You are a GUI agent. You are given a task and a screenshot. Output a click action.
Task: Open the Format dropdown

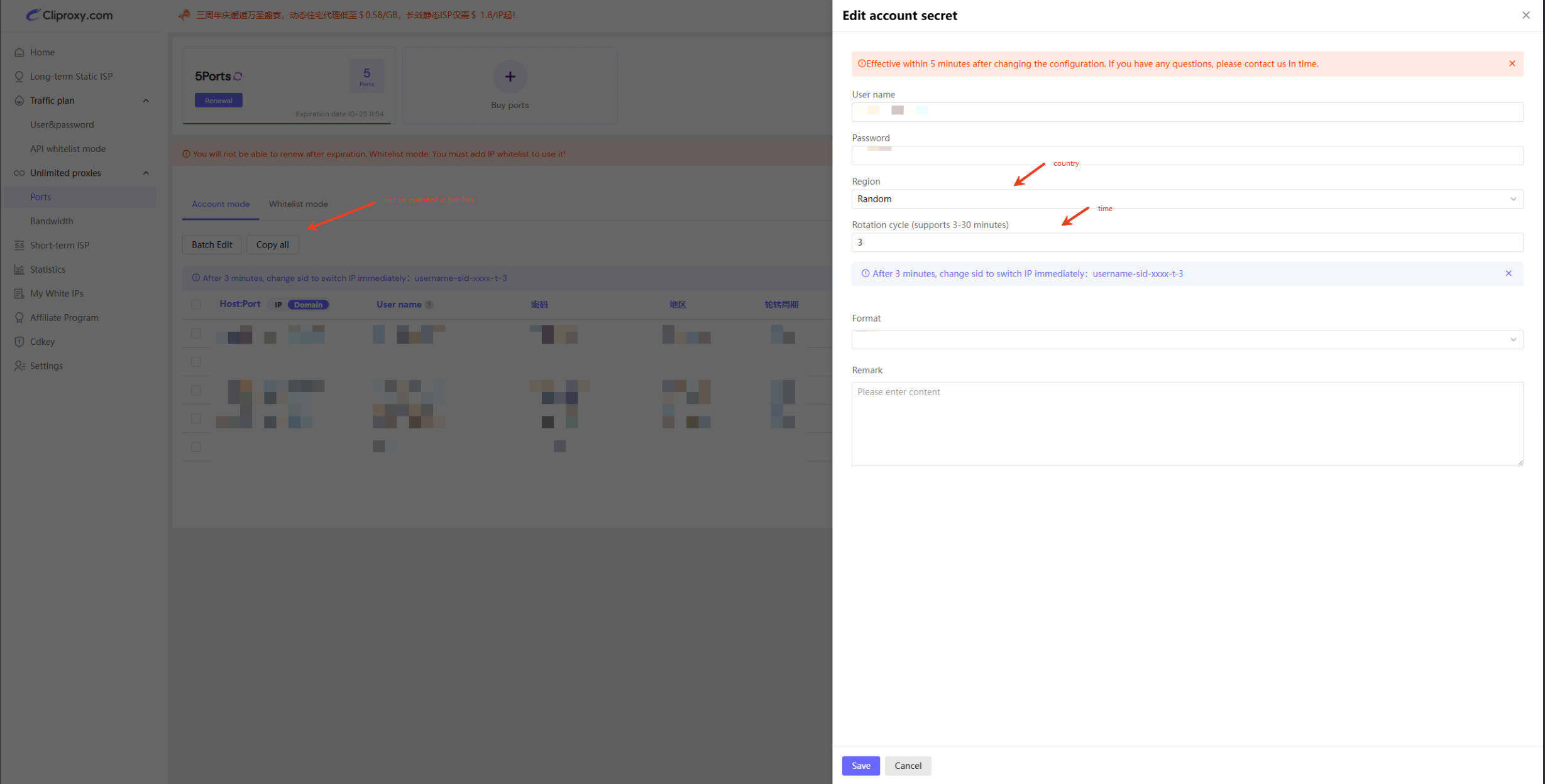click(1187, 340)
